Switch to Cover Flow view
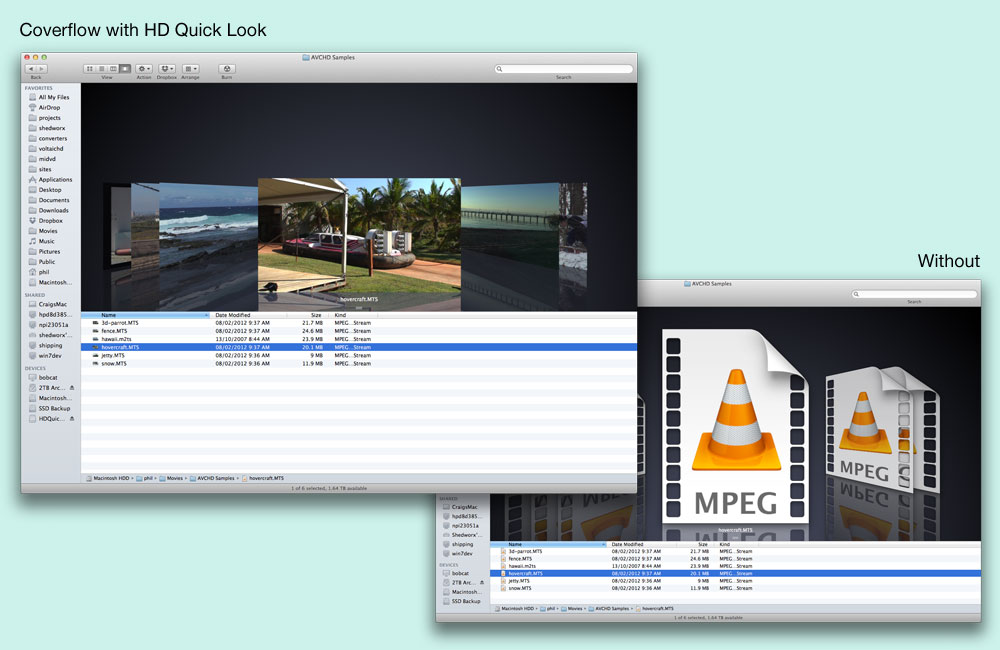The width and height of the screenshot is (1000, 650). tap(126, 69)
